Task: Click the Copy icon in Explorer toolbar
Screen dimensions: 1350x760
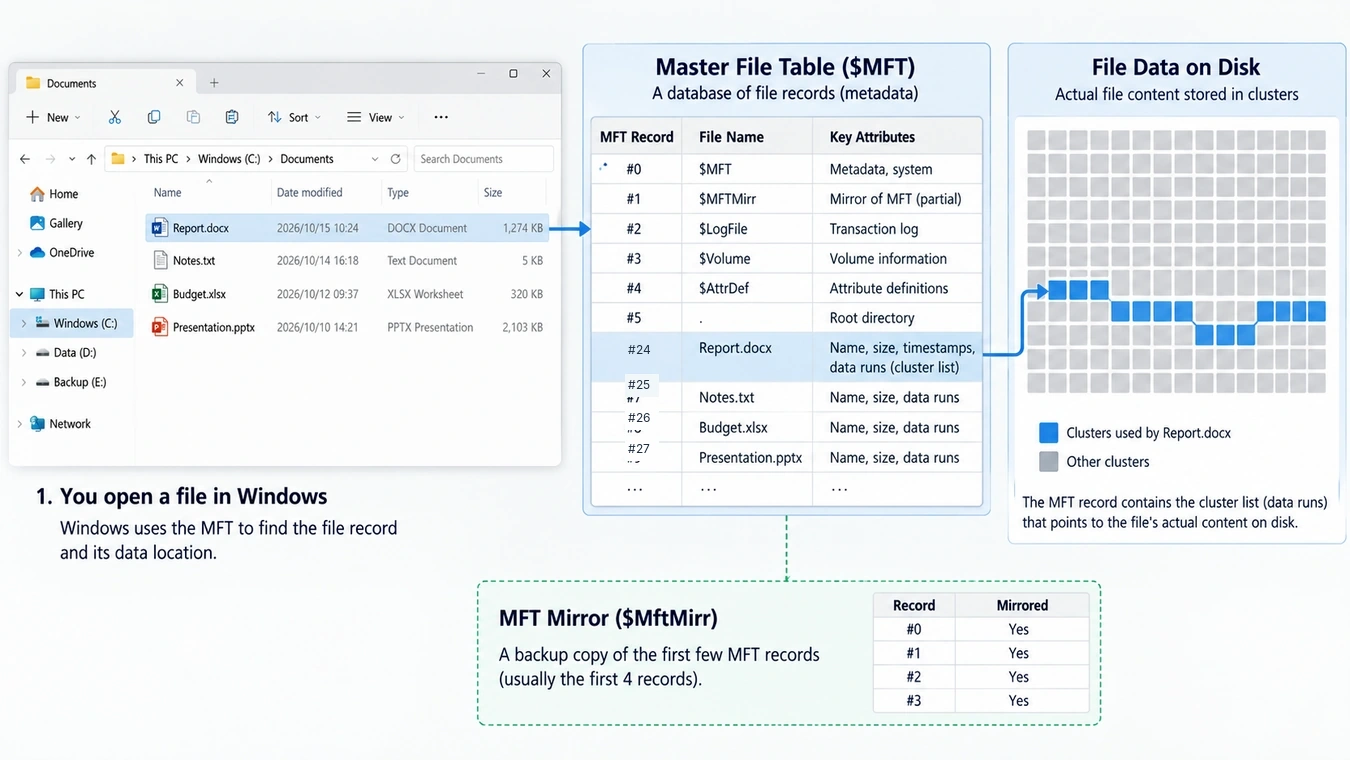Action: [x=154, y=117]
